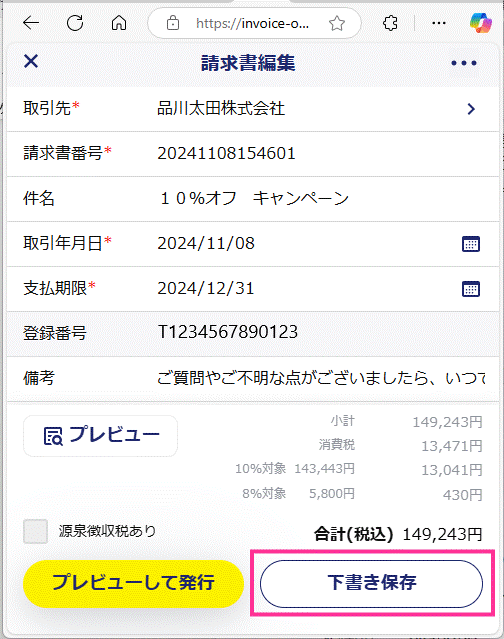Click the lock site info icon
The width and height of the screenshot is (504, 639).
click(173, 23)
